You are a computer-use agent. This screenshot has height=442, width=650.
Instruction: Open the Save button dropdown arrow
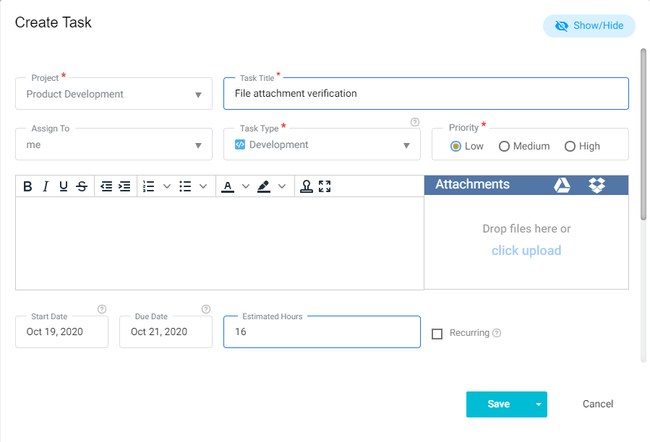(x=538, y=404)
